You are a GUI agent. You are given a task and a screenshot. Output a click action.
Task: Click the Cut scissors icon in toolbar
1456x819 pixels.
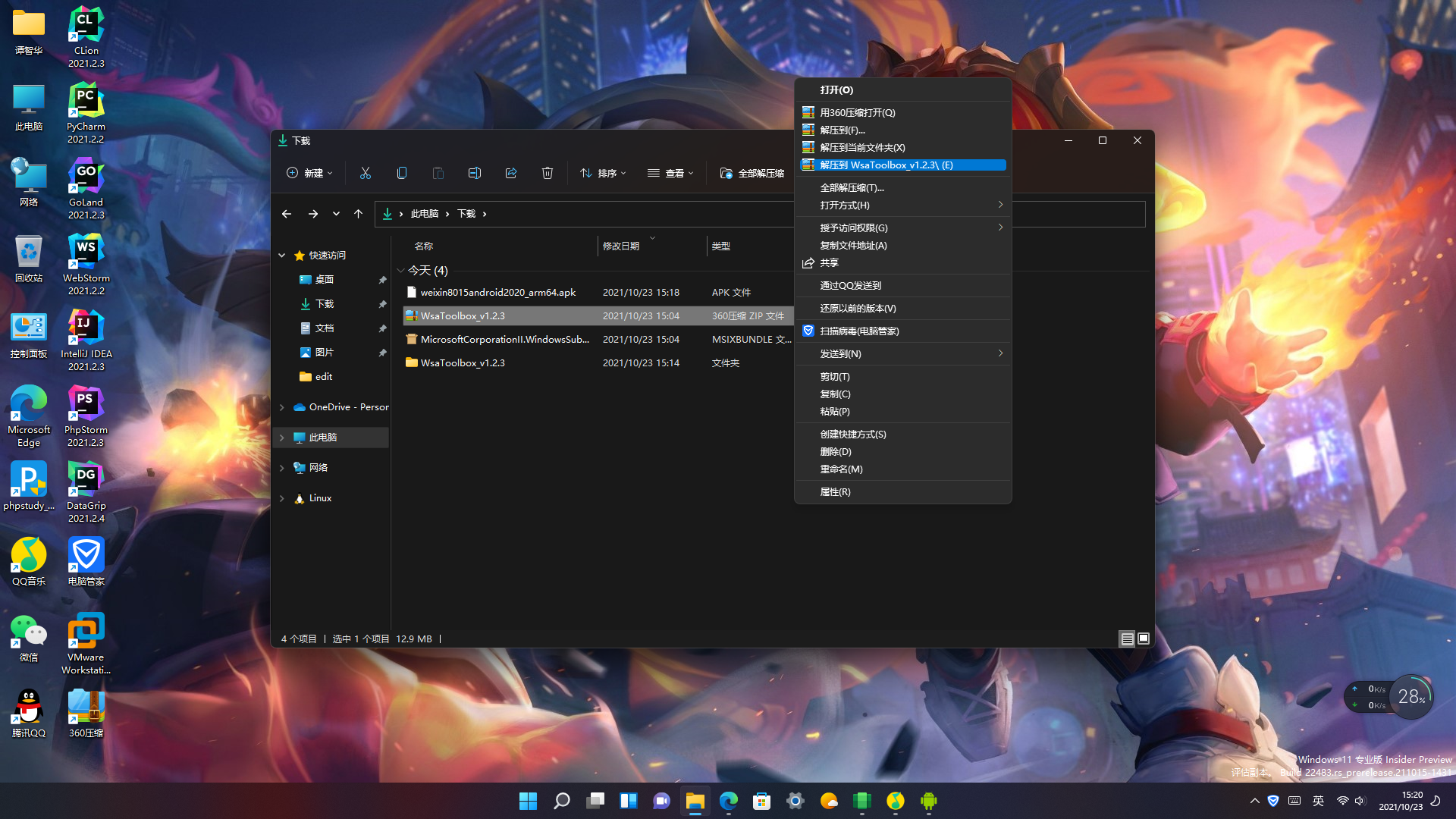click(366, 173)
